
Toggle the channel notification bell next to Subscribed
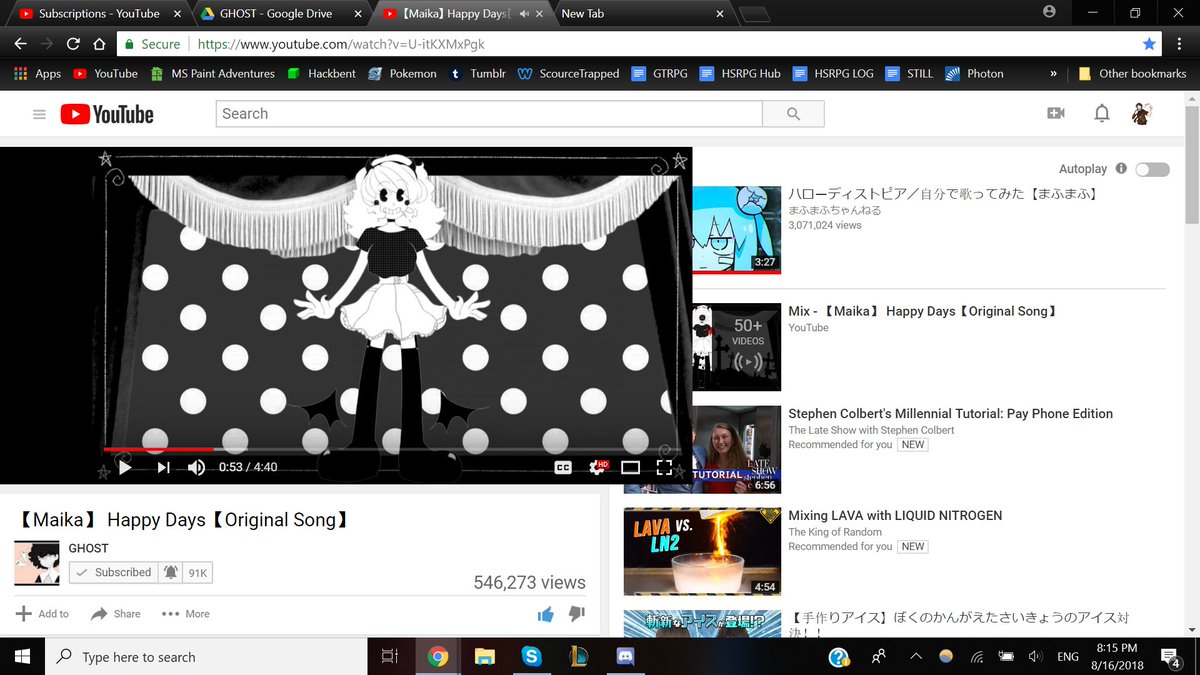[x=171, y=572]
